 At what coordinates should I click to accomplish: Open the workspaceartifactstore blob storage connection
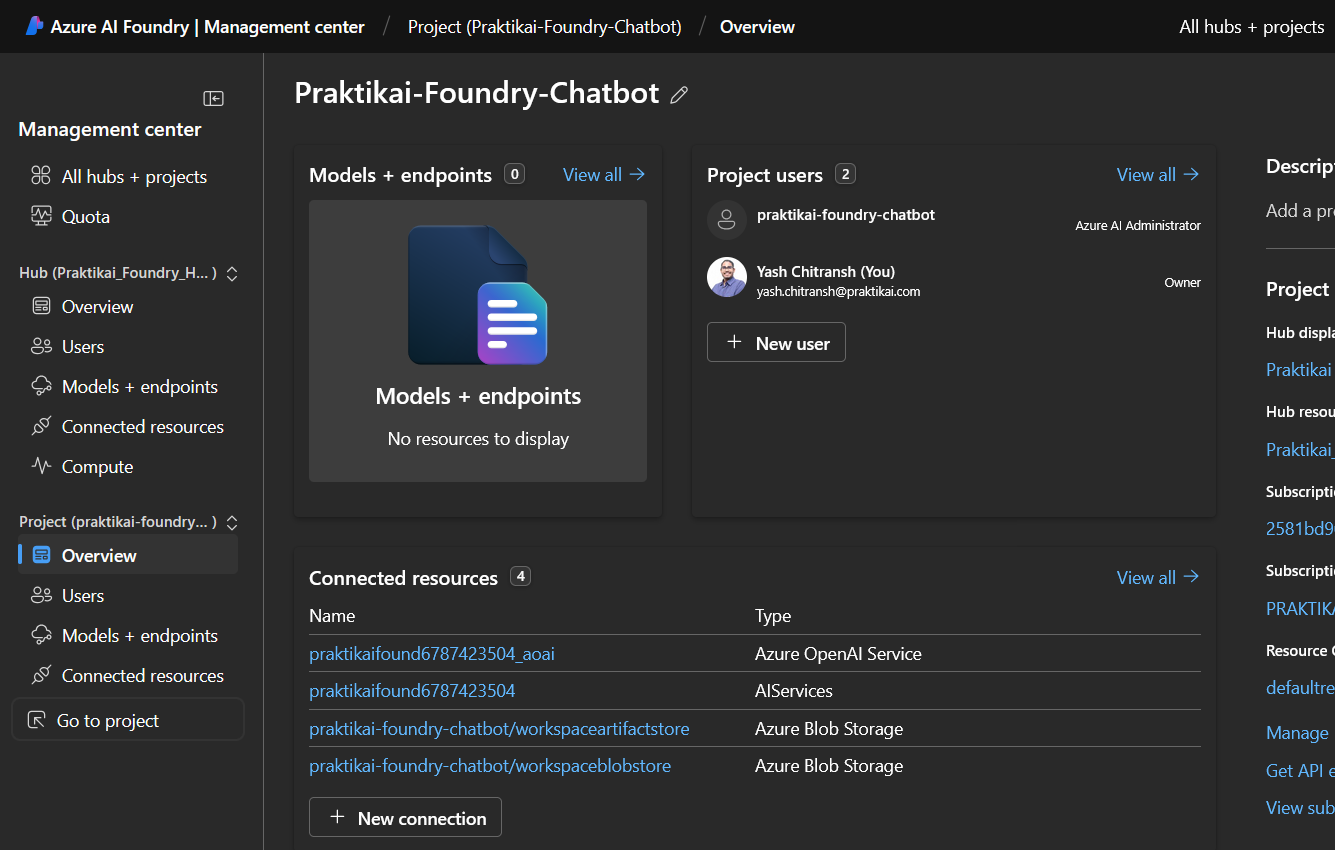499,728
